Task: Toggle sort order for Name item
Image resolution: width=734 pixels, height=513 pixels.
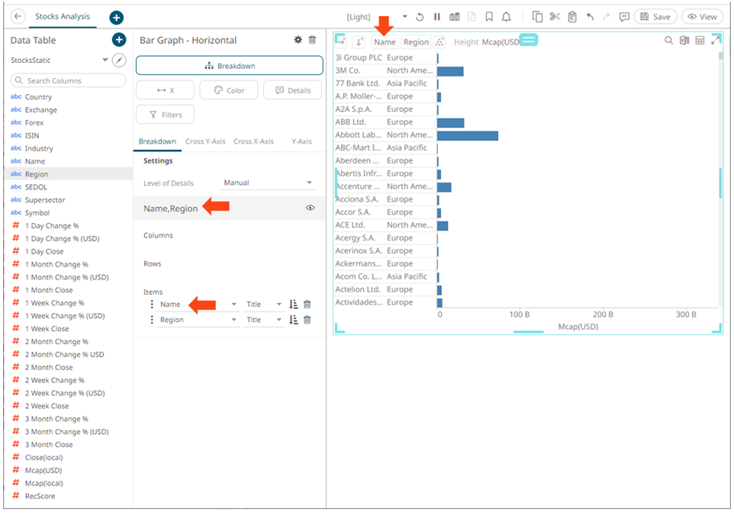Action: tap(294, 304)
